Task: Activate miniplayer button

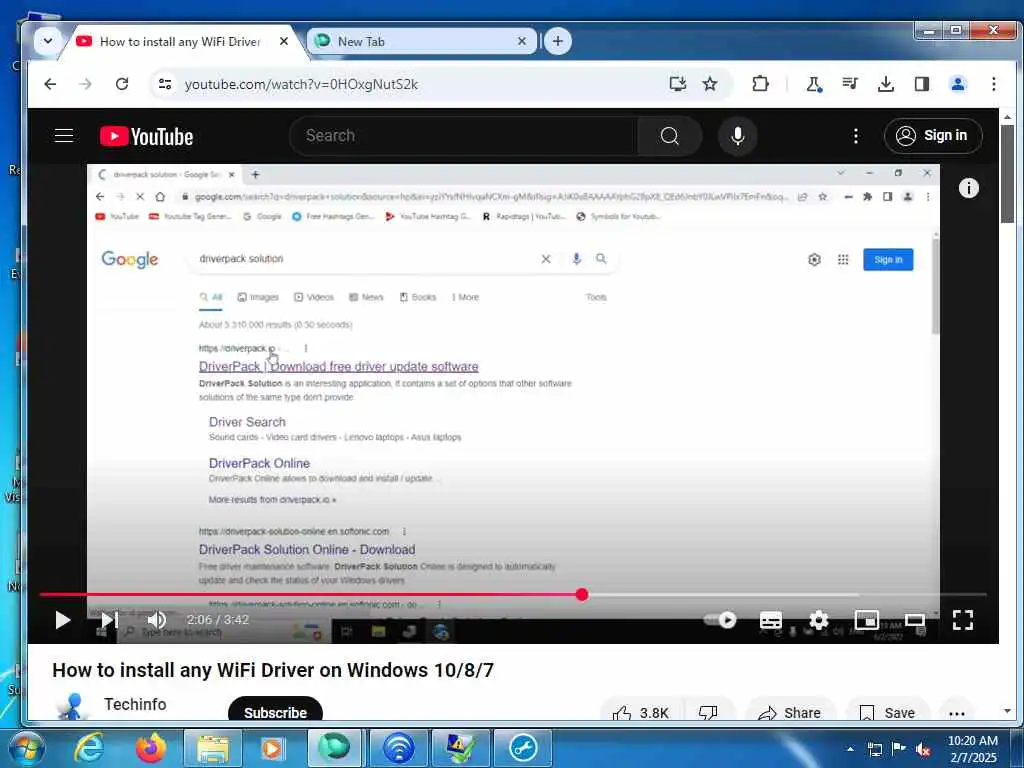Action: [867, 620]
